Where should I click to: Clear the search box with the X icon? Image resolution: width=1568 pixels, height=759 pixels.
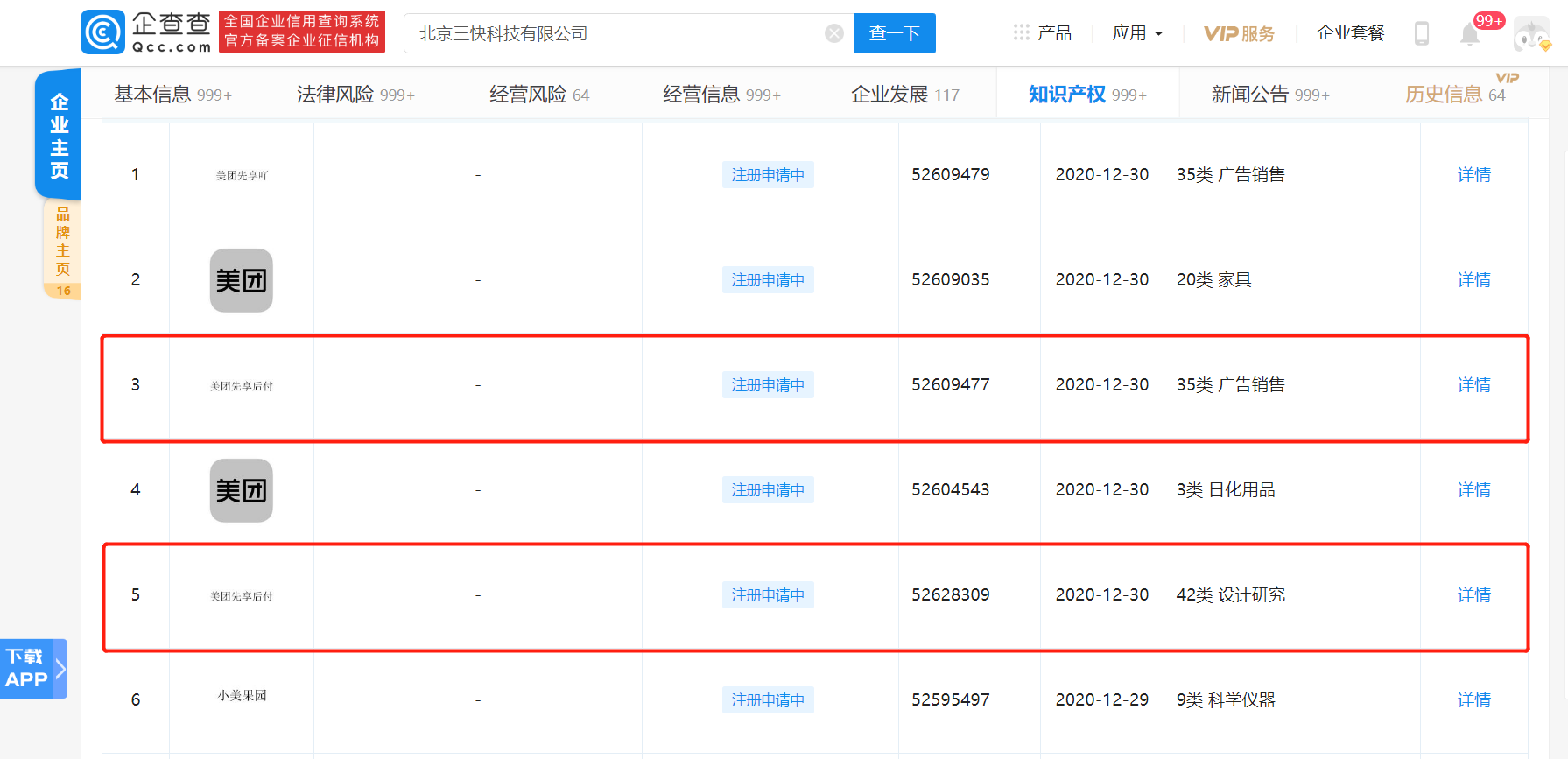(834, 33)
